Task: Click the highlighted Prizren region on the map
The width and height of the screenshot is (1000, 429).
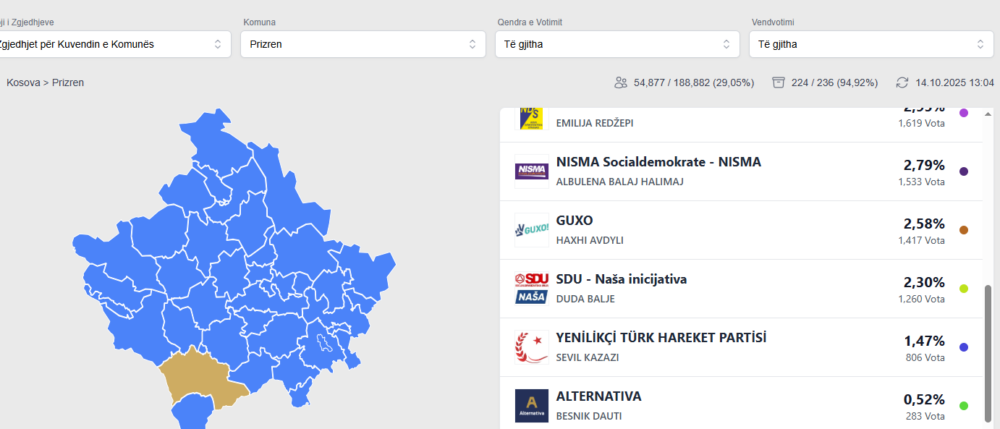Action: (x=201, y=378)
